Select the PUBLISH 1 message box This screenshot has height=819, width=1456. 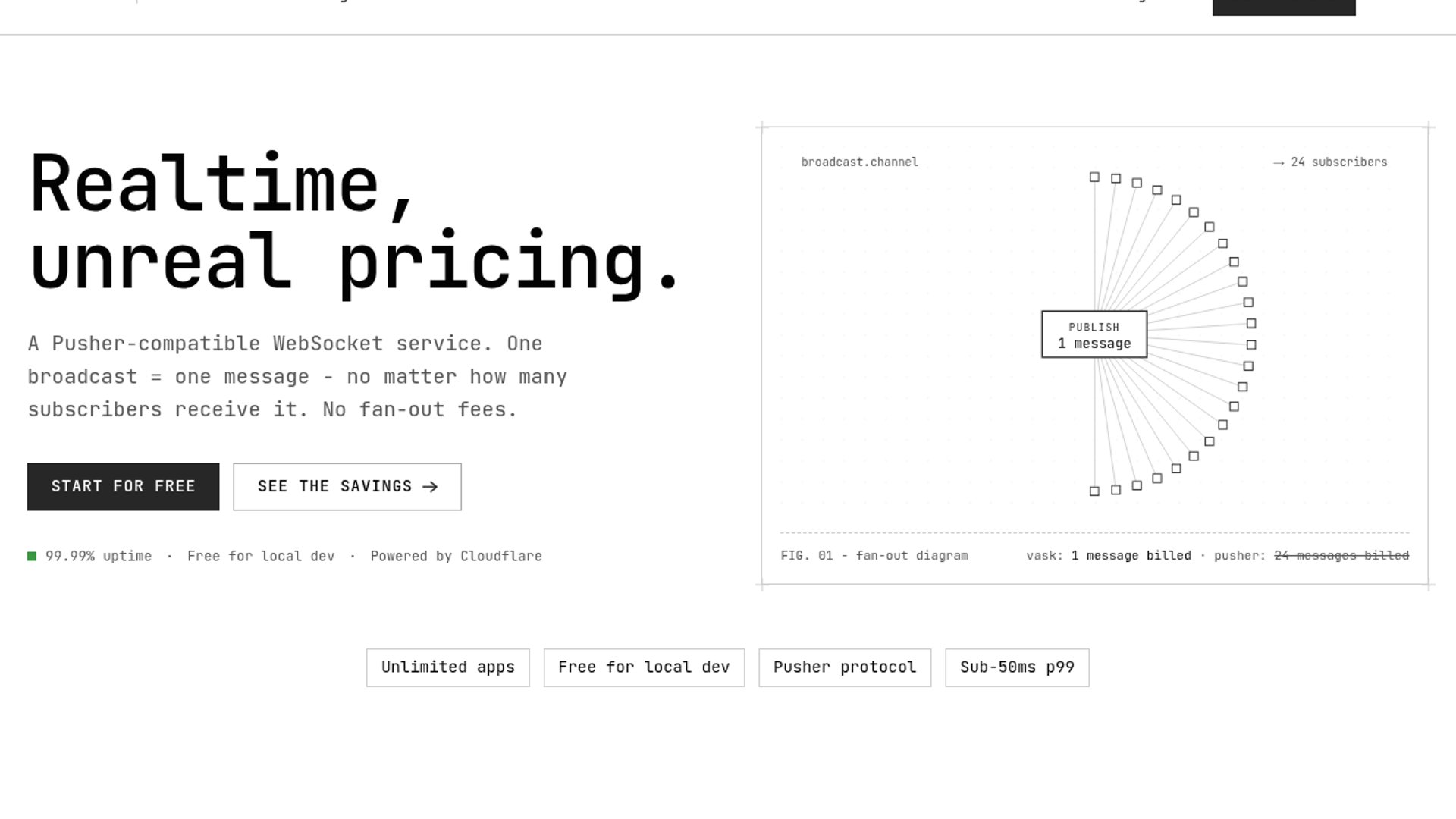(1094, 334)
